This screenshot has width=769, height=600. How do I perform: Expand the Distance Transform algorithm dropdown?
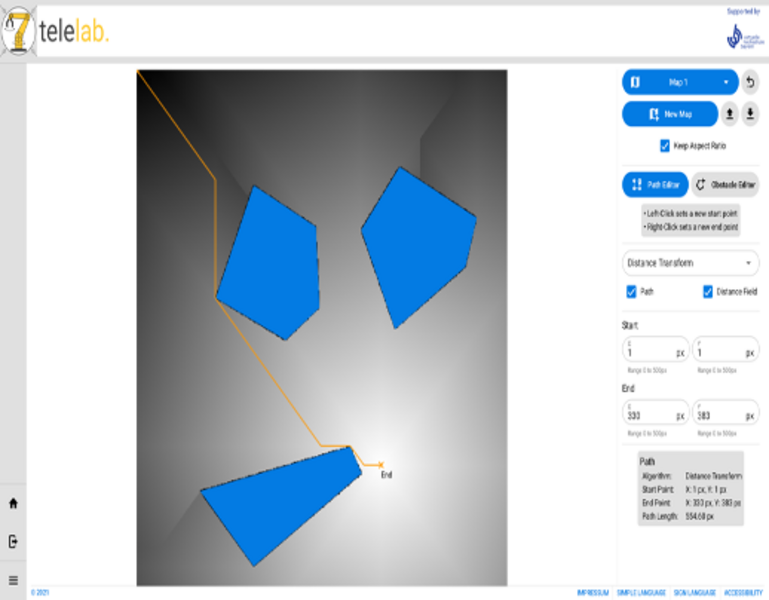click(690, 263)
